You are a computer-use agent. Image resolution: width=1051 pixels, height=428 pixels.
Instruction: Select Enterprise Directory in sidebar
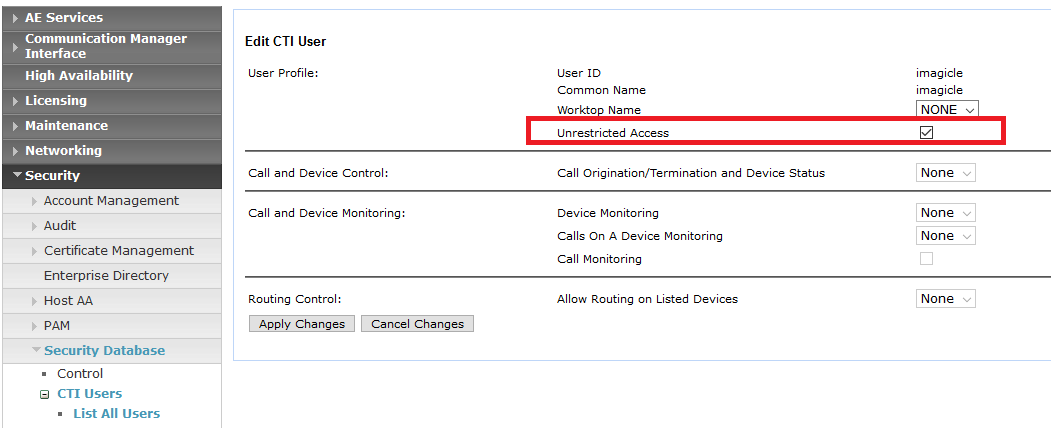(106, 276)
